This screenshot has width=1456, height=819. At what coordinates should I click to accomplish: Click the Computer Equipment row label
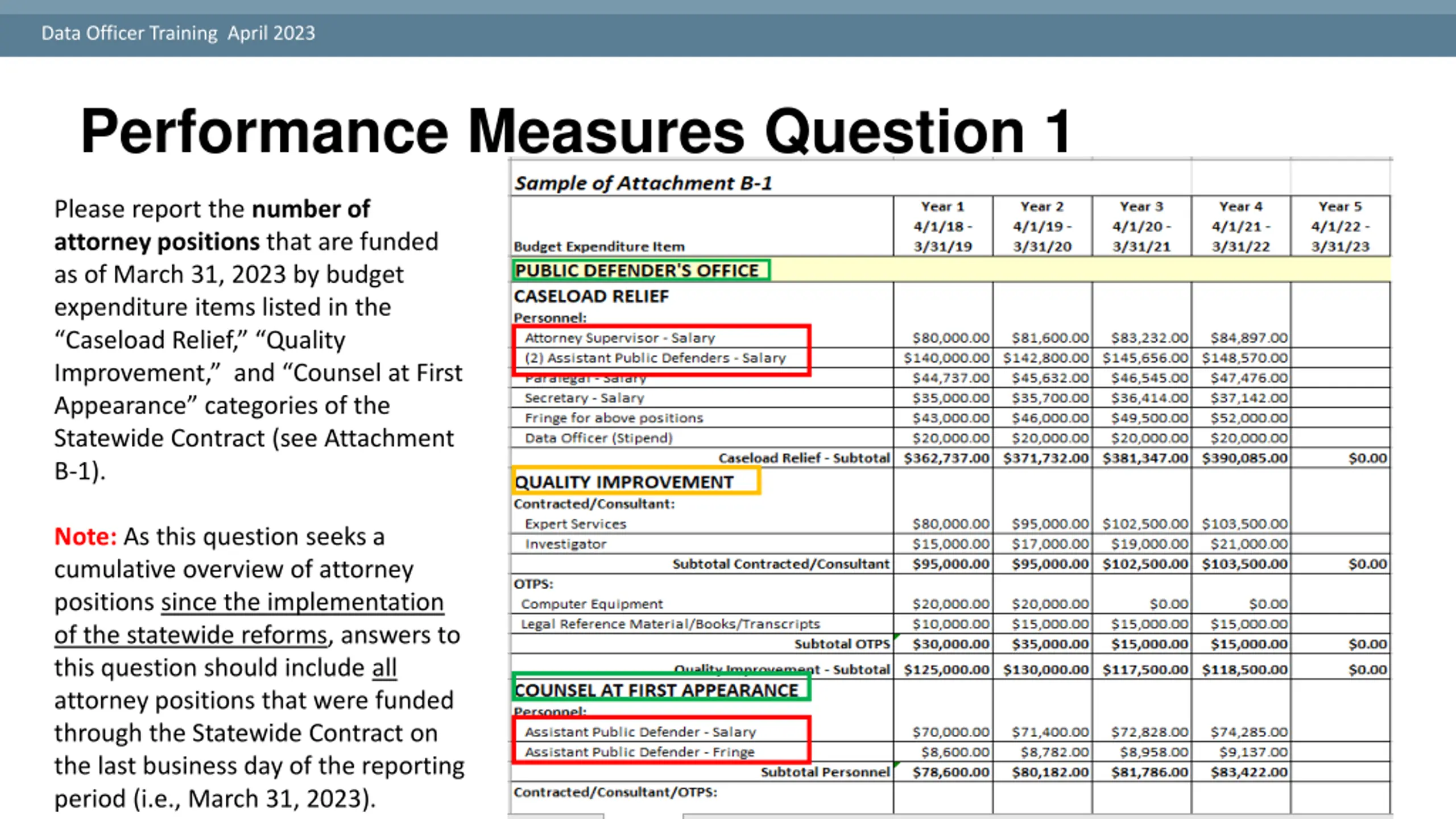pyautogui.click(x=591, y=604)
